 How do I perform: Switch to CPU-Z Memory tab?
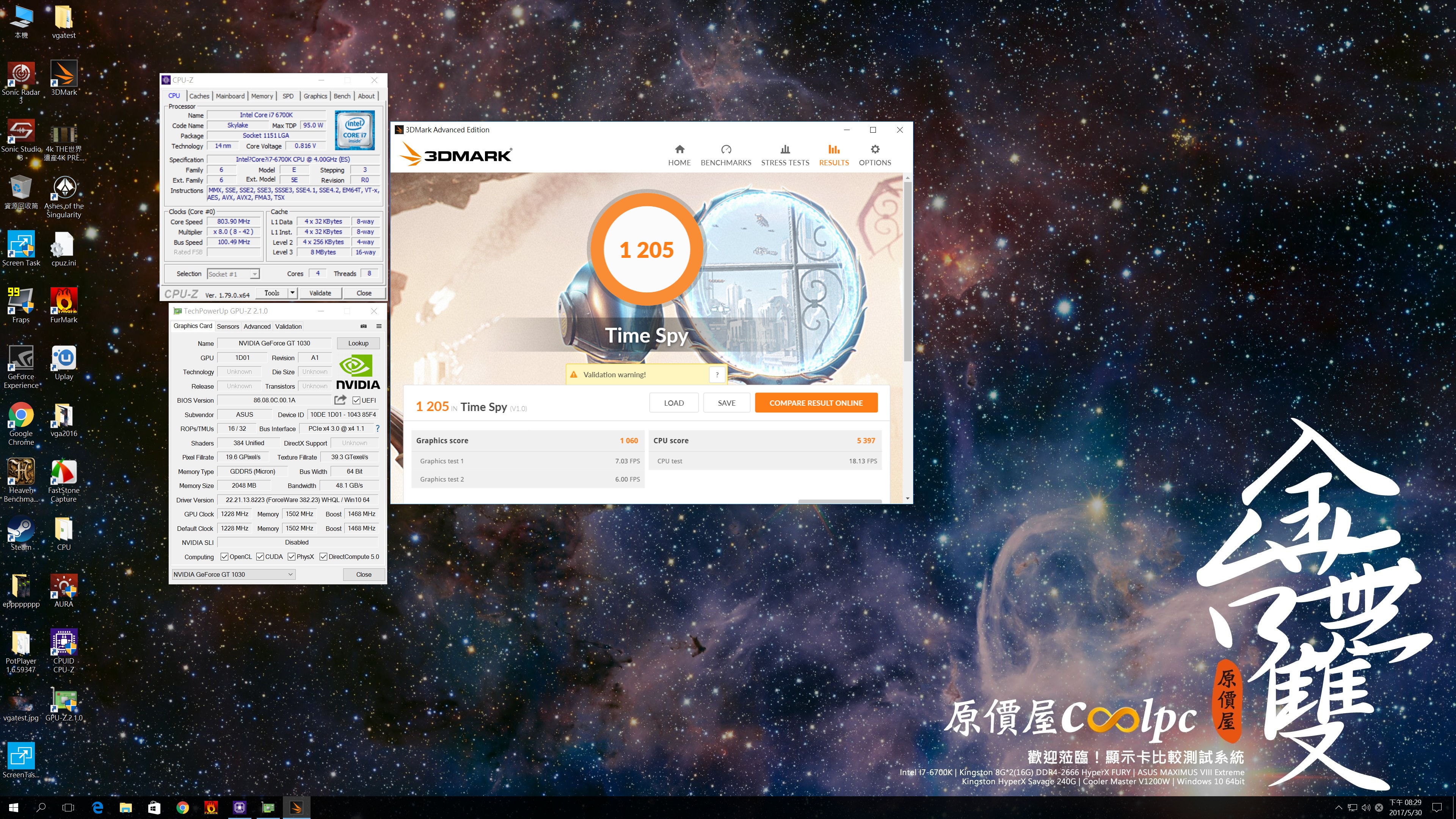[x=262, y=96]
